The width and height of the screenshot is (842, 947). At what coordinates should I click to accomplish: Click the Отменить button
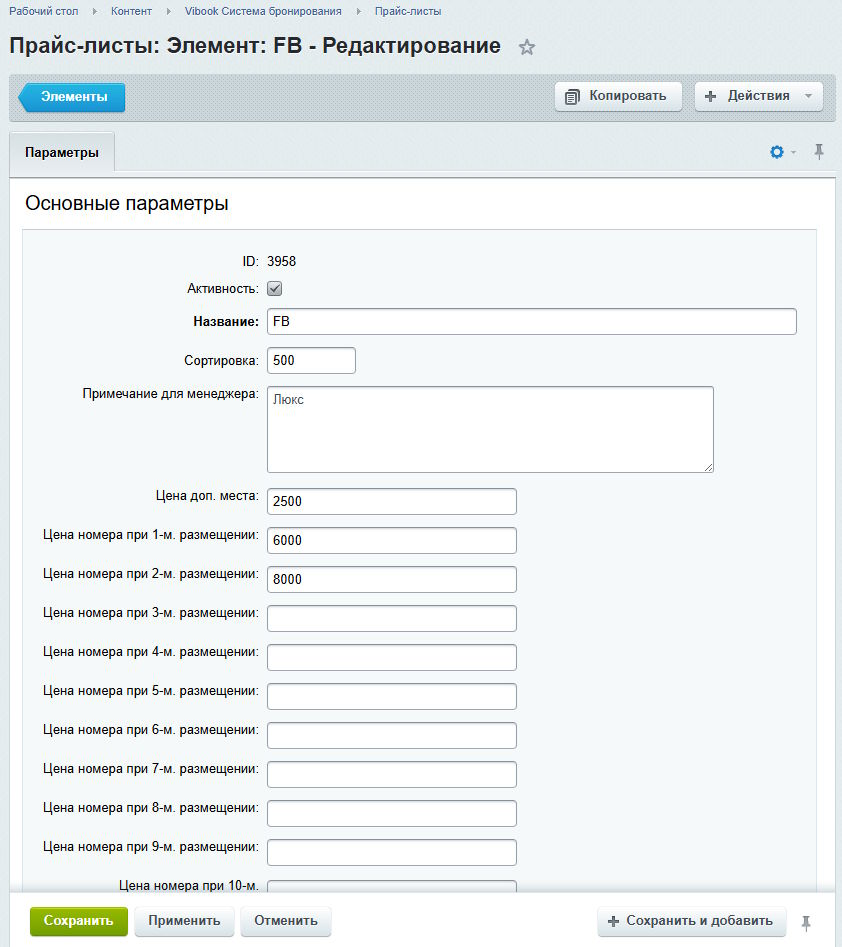[x=285, y=921]
